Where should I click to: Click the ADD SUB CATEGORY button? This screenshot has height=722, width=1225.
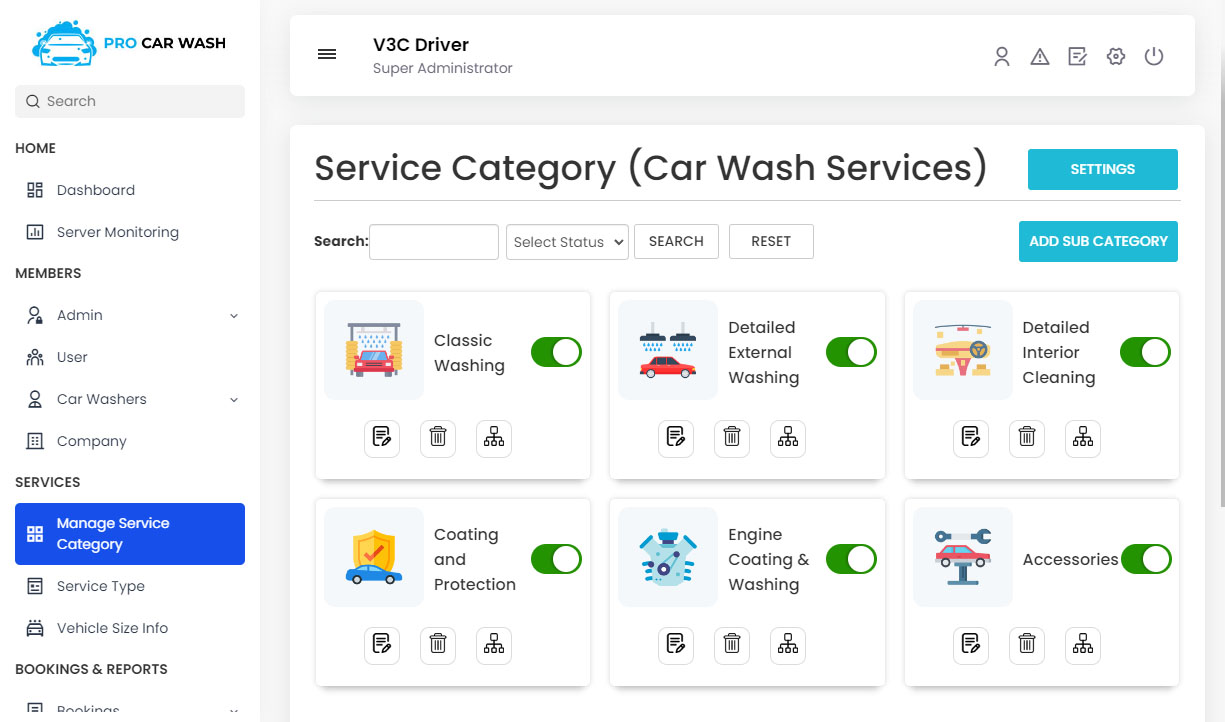[1098, 241]
